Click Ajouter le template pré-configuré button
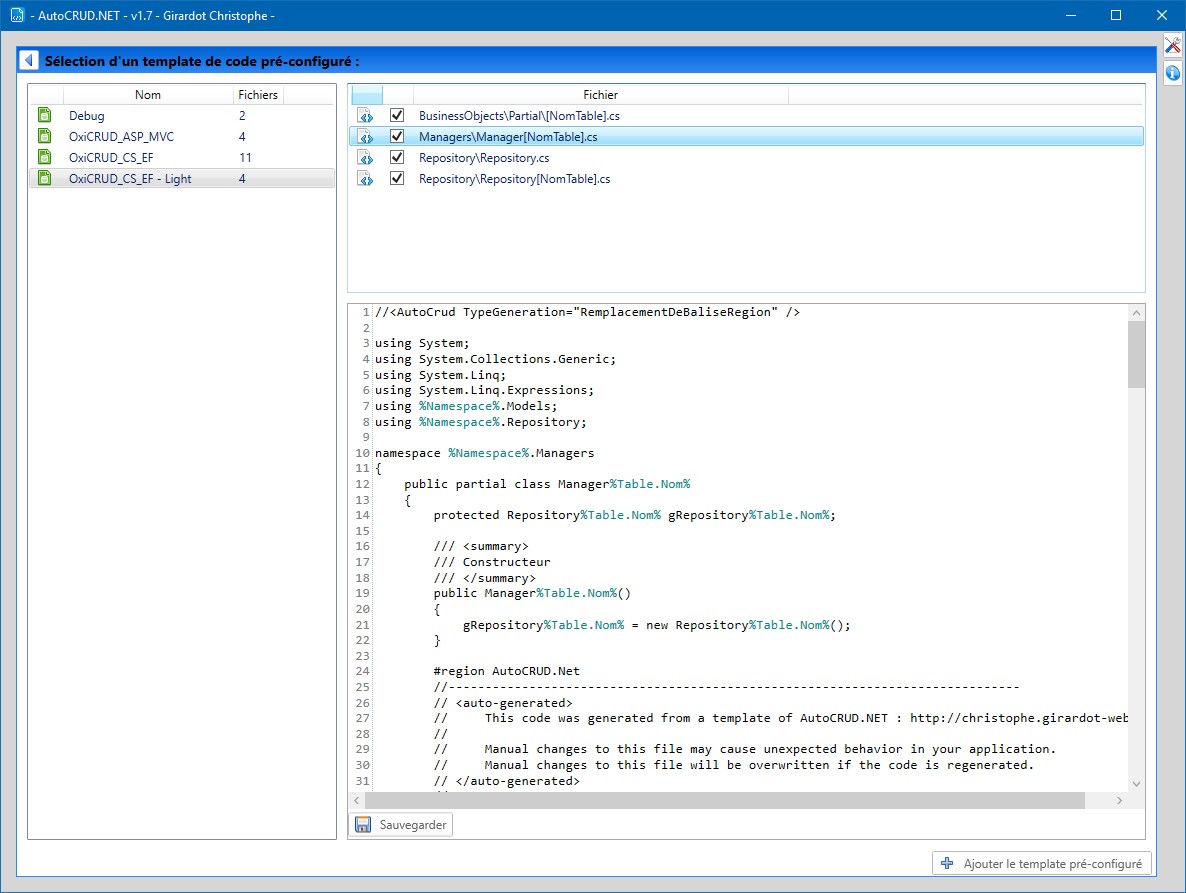Screen dimensions: 1186x893 tap(1042, 864)
